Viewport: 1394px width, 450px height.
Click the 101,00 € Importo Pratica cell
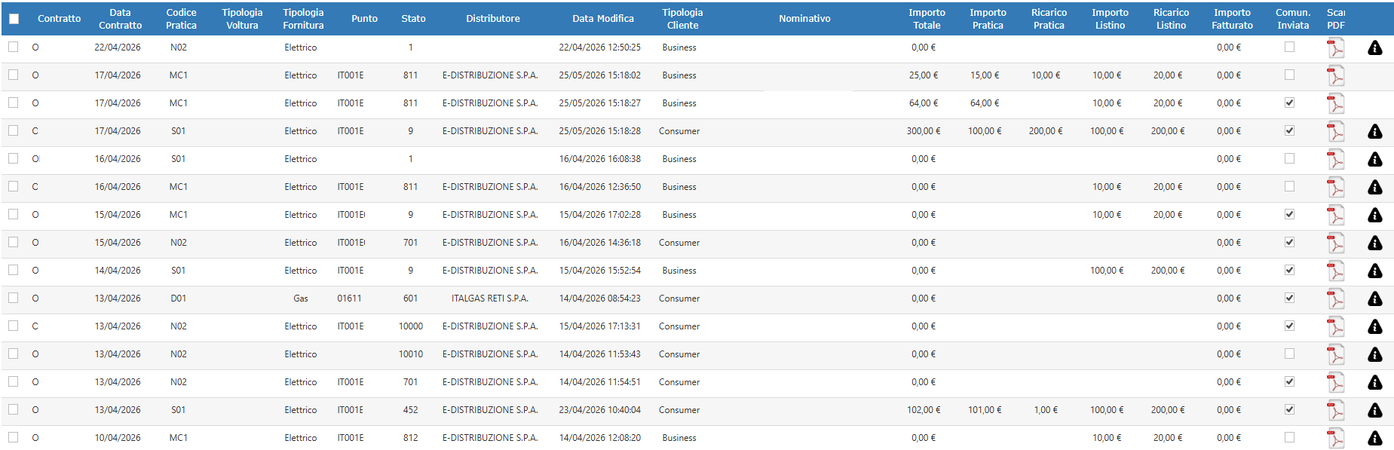click(986, 410)
